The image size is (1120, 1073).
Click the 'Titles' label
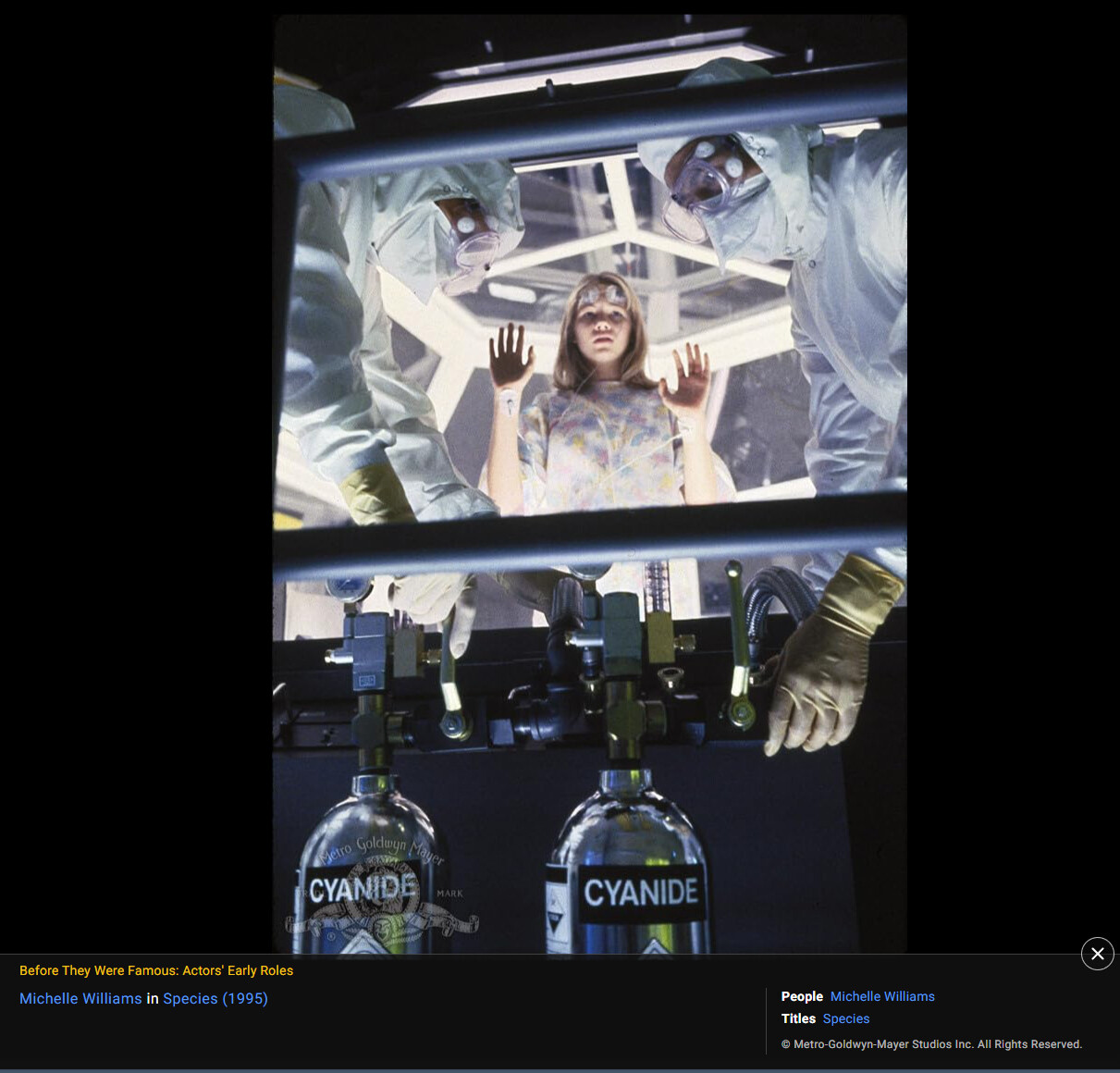pyautogui.click(x=798, y=1018)
